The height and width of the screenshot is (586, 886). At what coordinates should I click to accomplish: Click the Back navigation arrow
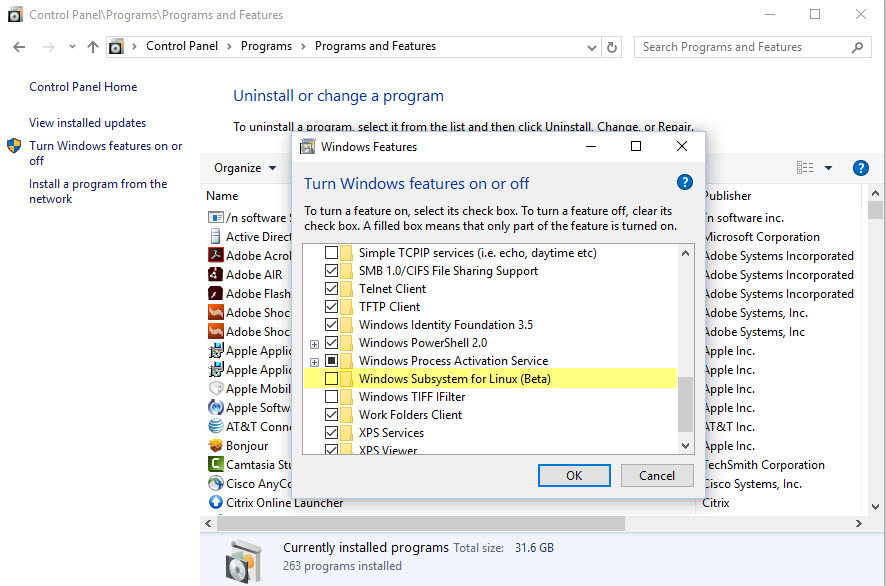19,47
